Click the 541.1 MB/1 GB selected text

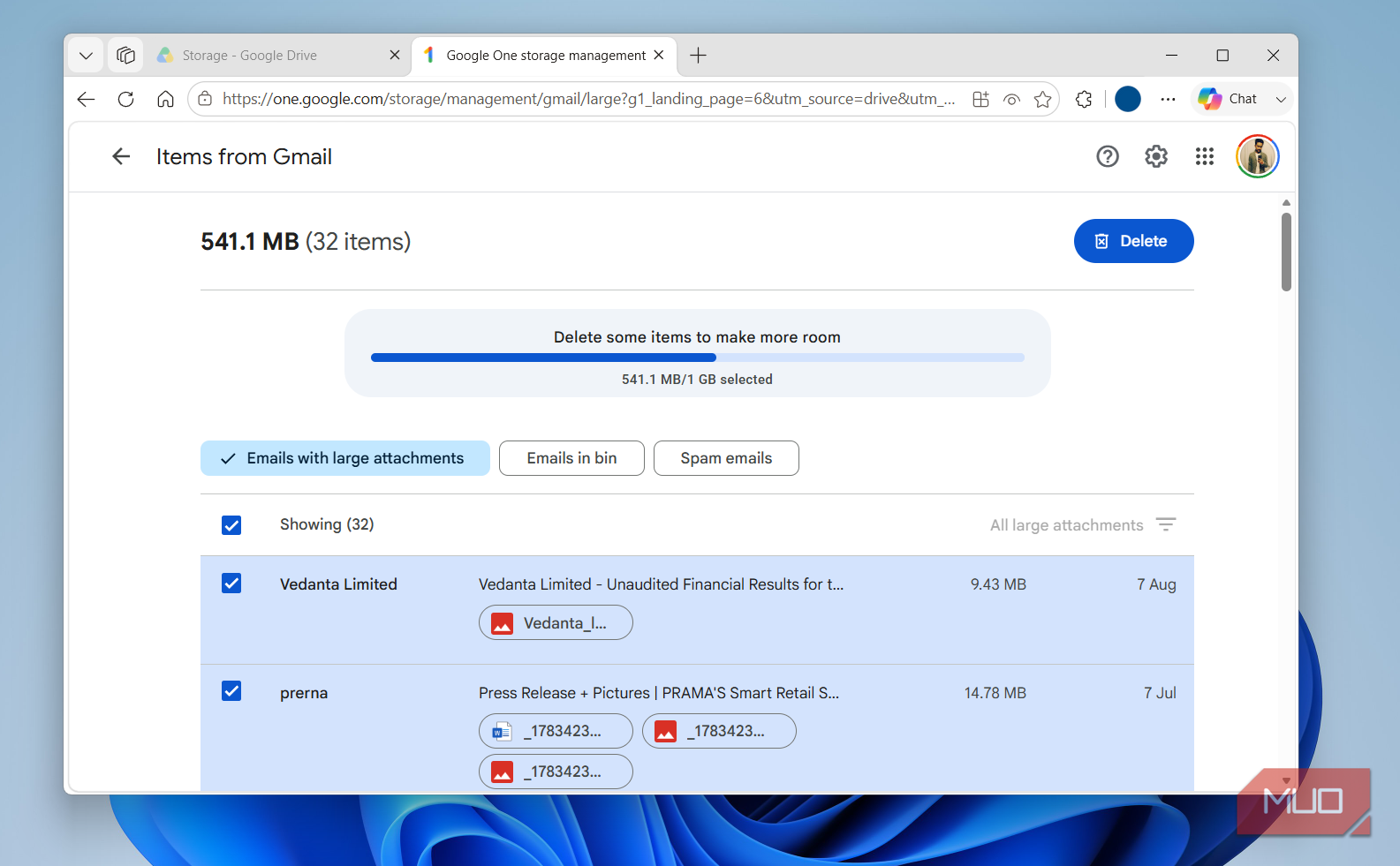(697, 380)
